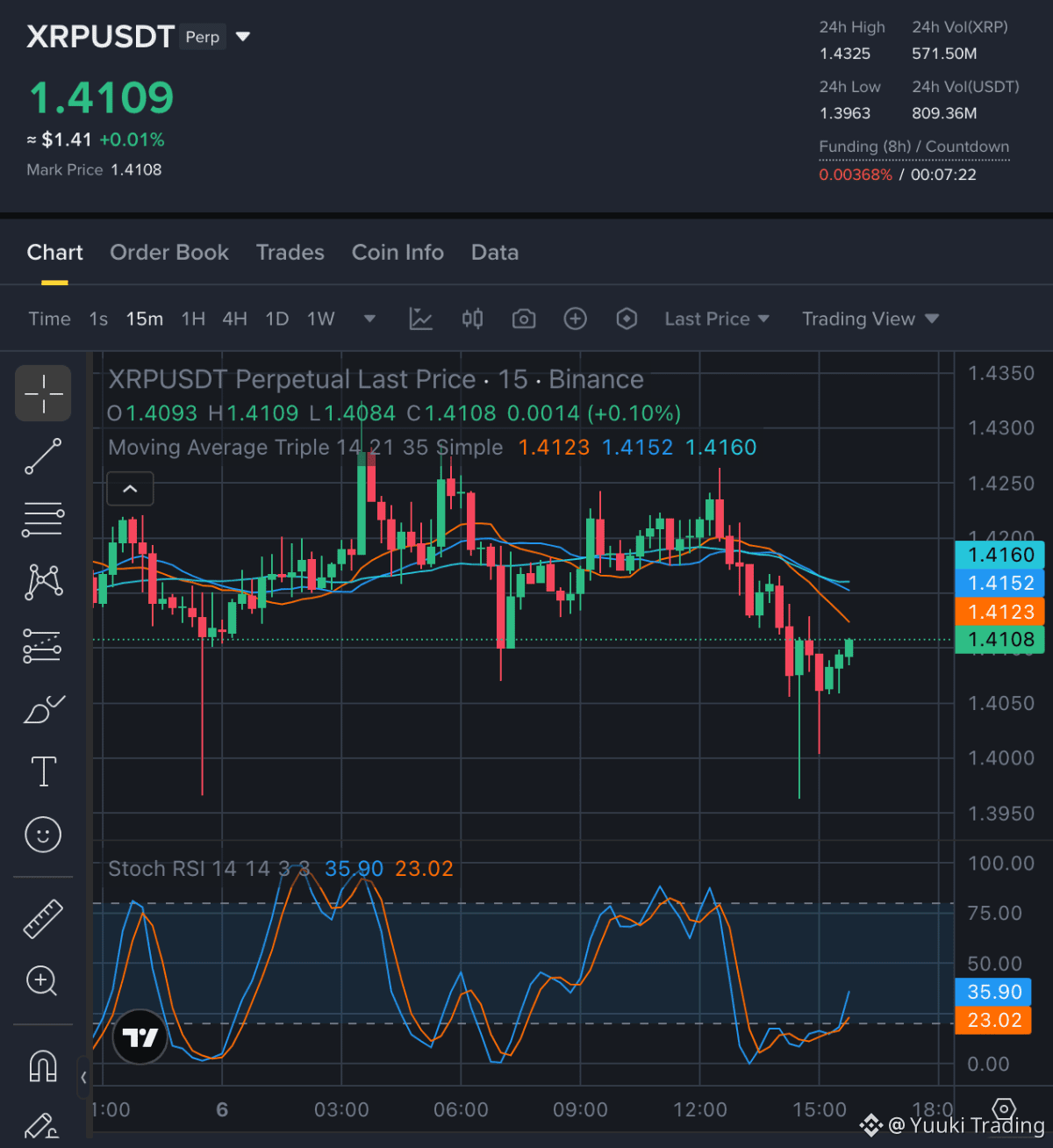The image size is (1053, 1148).
Task: Open the Last Price dropdown
Action: [x=717, y=319]
